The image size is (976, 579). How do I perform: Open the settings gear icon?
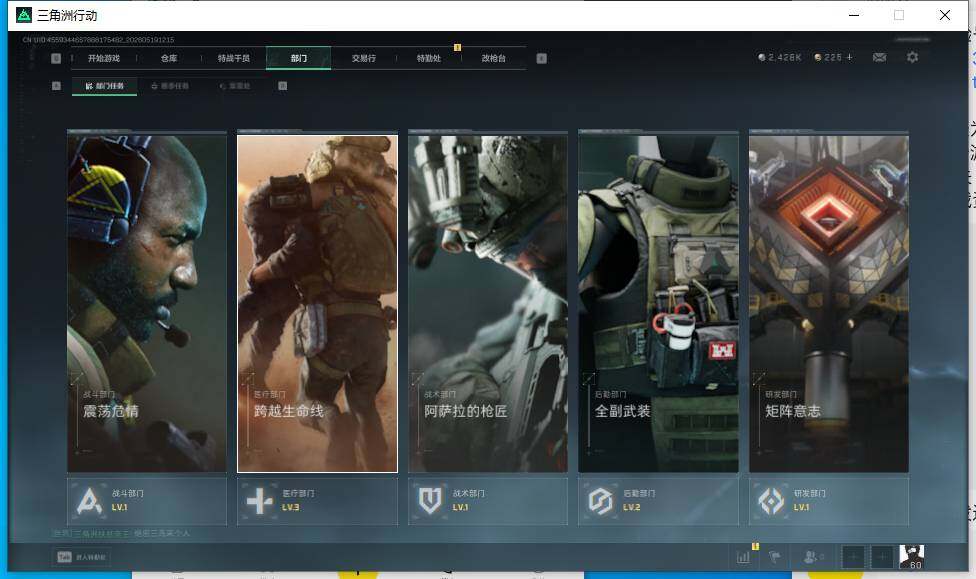913,57
